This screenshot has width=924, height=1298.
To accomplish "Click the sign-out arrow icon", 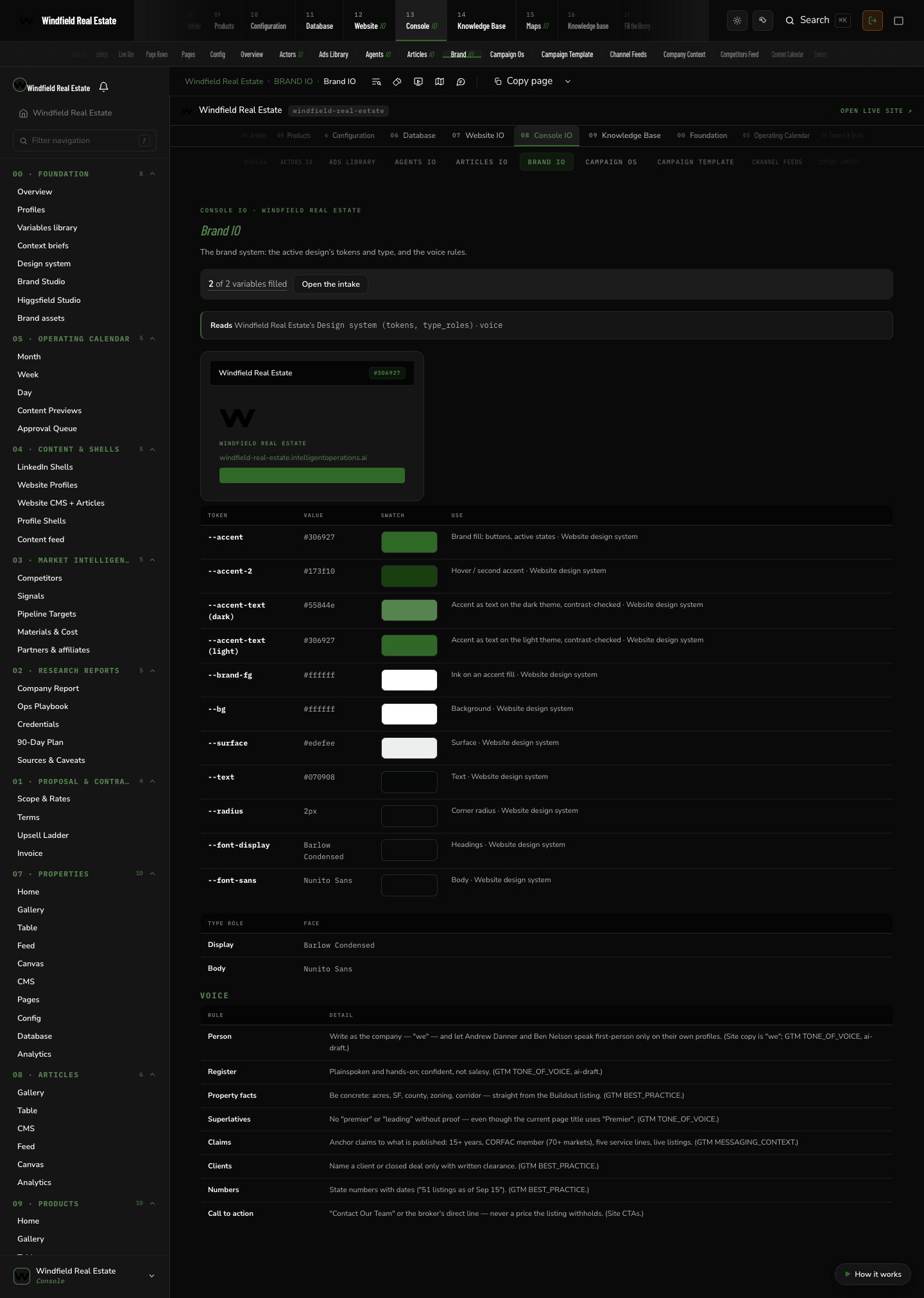I will [x=873, y=21].
